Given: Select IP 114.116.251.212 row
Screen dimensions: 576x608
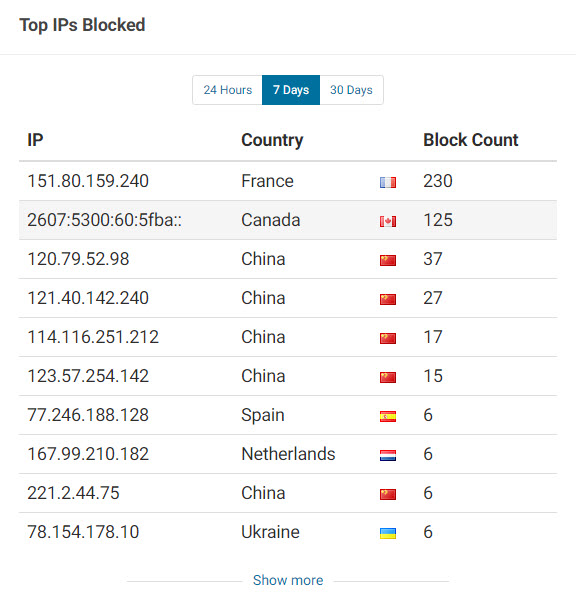Looking at the screenshot, I should point(288,337).
